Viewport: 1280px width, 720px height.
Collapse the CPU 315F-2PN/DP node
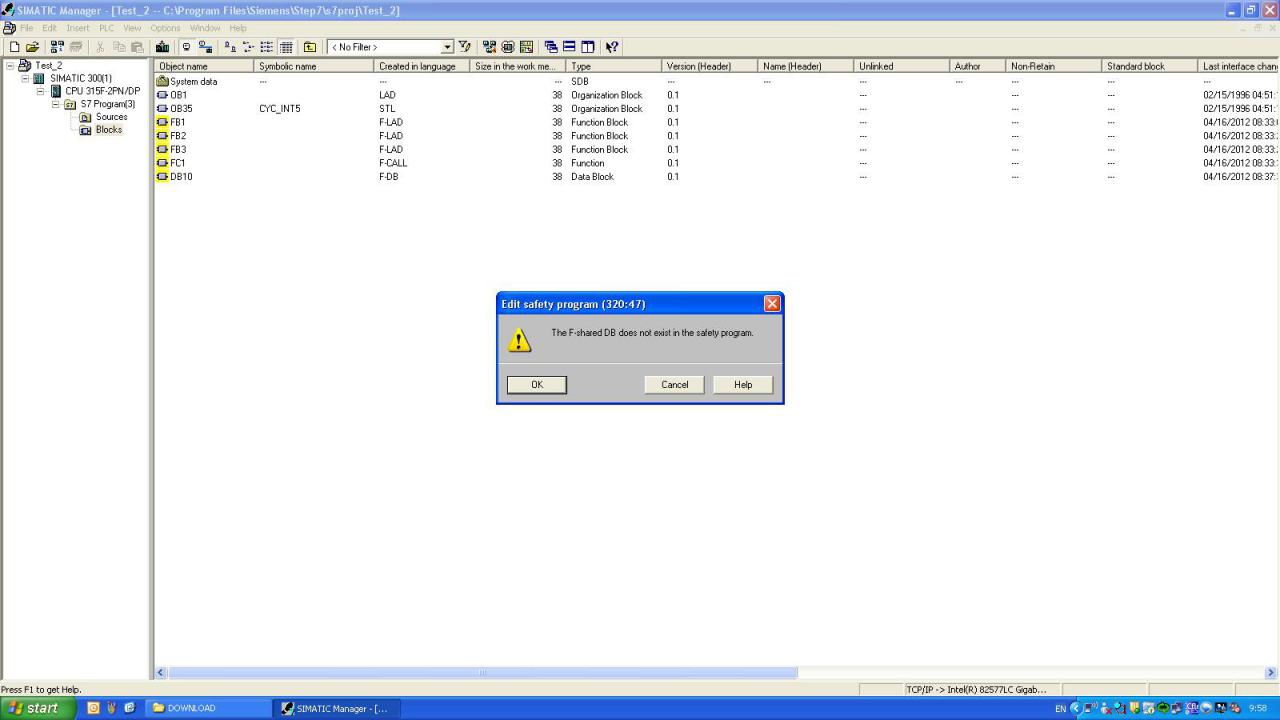click(42, 91)
